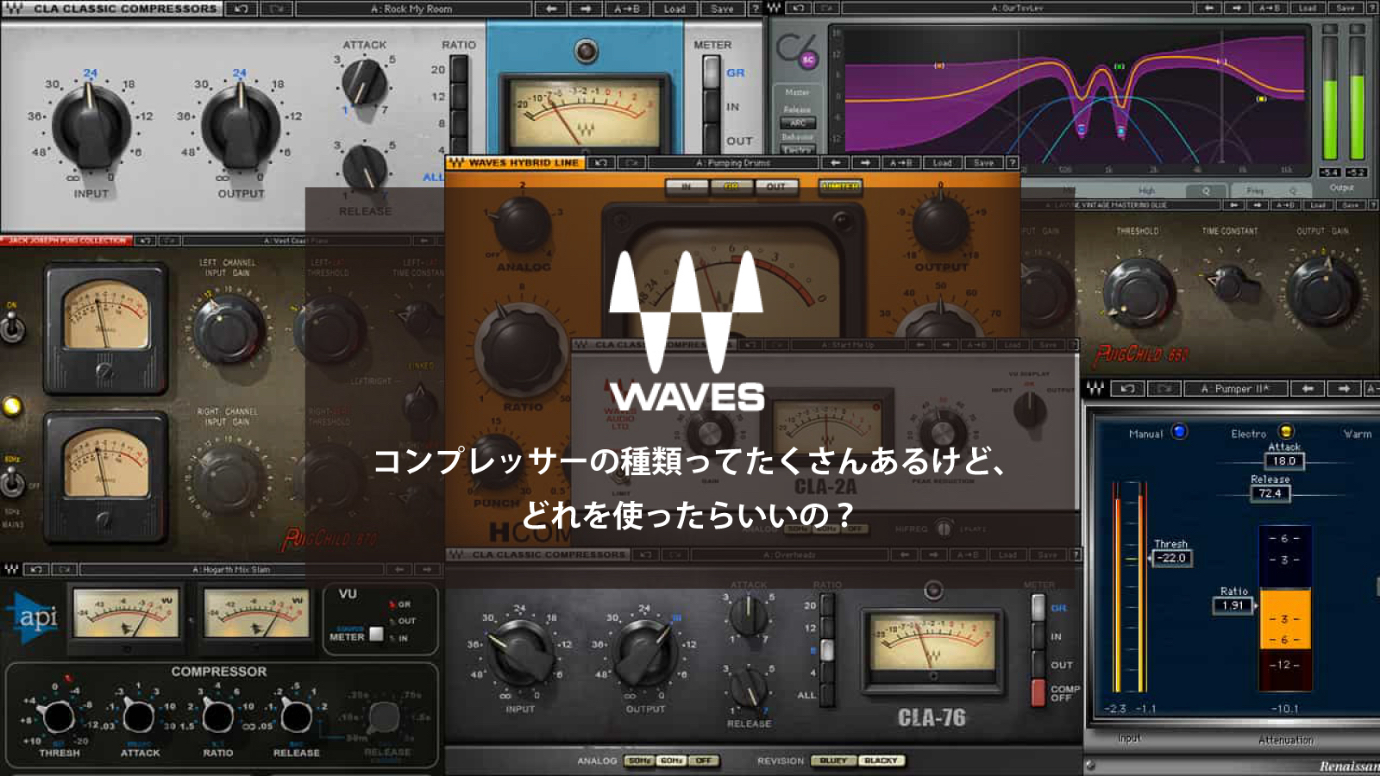Open the 'A: Rock My Room' preset menu
Image resolution: width=1380 pixels, height=776 pixels.
415,9
